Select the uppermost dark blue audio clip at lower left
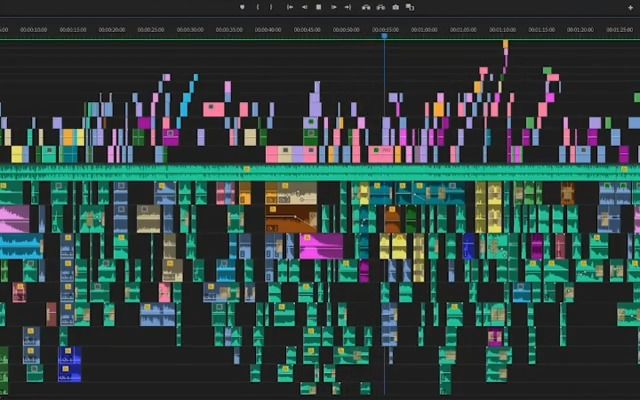Image resolution: width=640 pixels, height=400 pixels. pyautogui.click(x=69, y=356)
